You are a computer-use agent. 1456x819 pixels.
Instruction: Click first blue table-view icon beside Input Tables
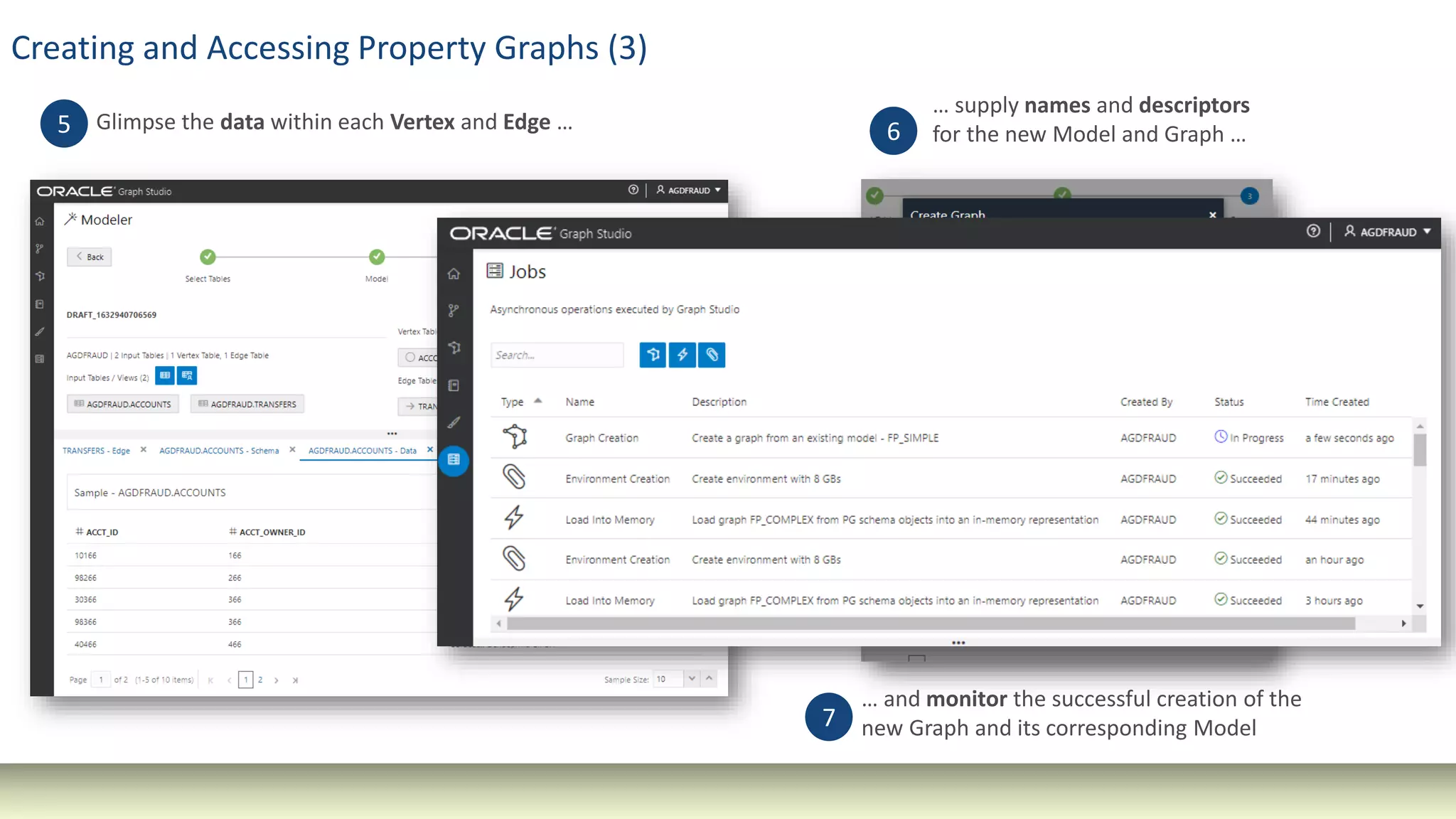click(x=165, y=375)
